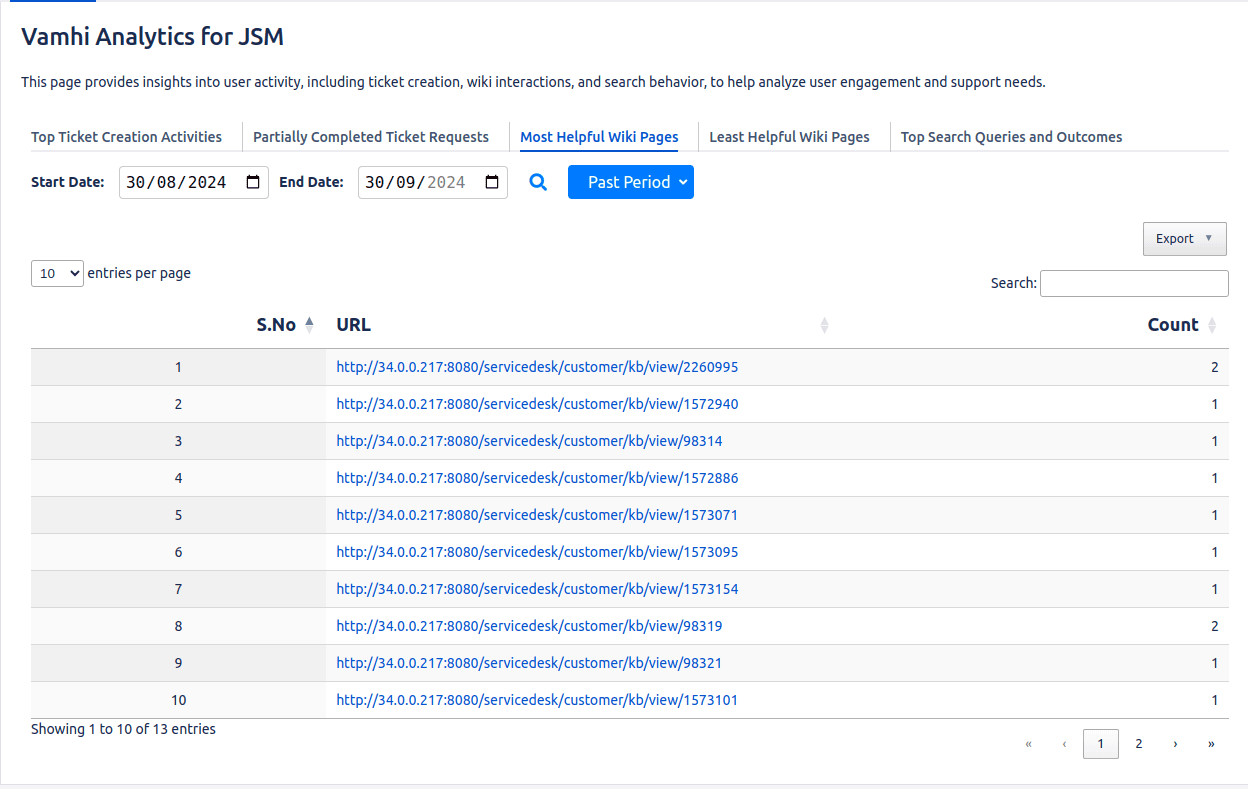The height and width of the screenshot is (789, 1248).
Task: Open the kb/view/2260995 wiki link
Action: [x=537, y=367]
